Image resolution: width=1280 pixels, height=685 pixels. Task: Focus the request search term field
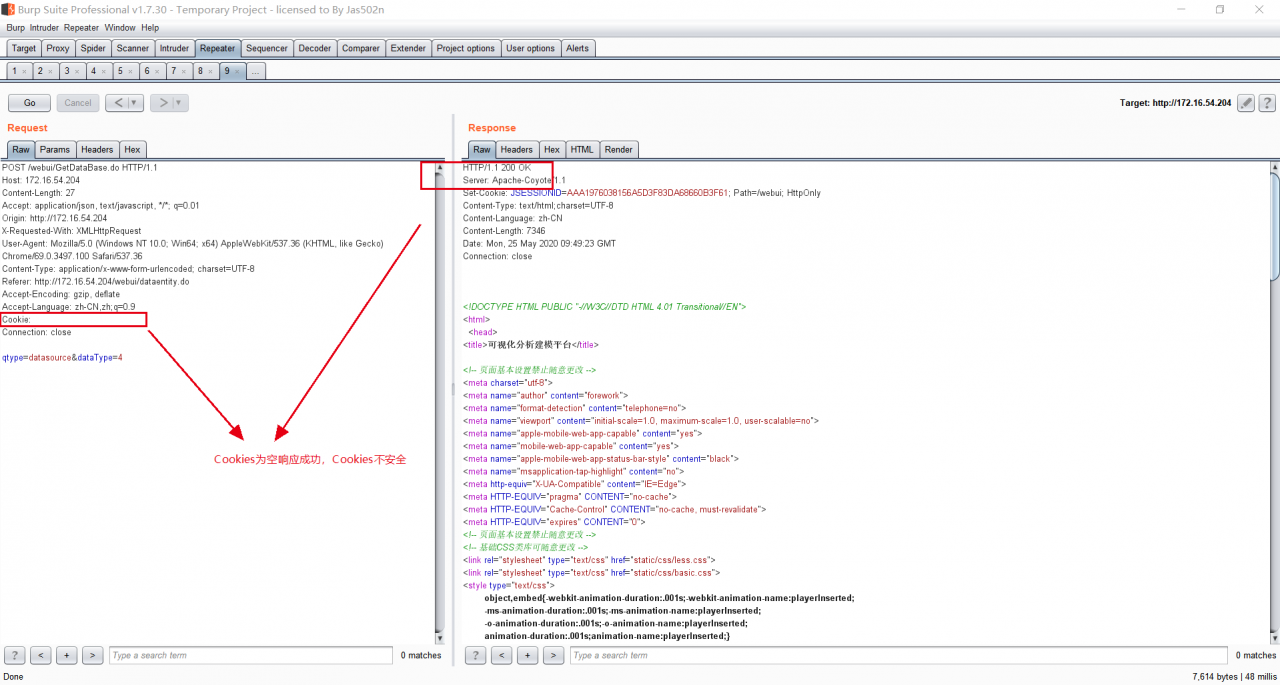click(x=250, y=655)
